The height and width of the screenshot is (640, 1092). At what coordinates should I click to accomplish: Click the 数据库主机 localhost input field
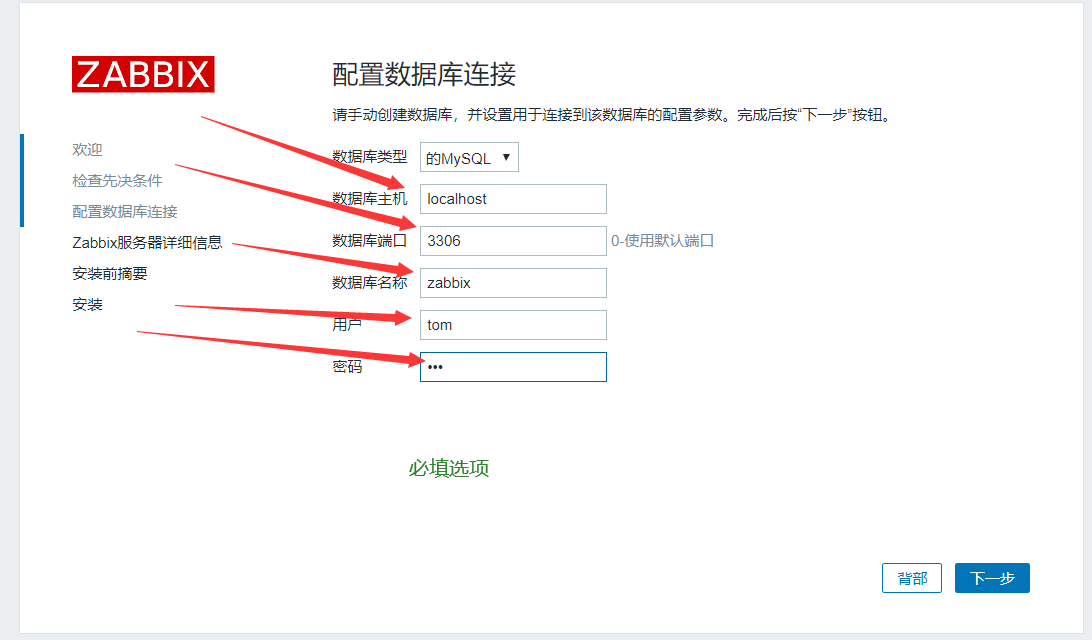(513, 199)
